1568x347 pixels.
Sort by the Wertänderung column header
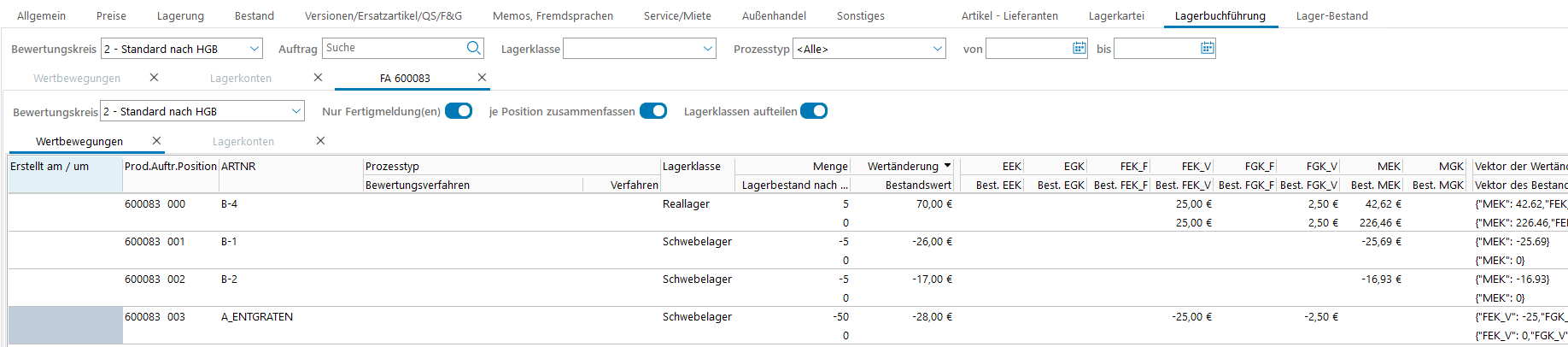click(902, 167)
